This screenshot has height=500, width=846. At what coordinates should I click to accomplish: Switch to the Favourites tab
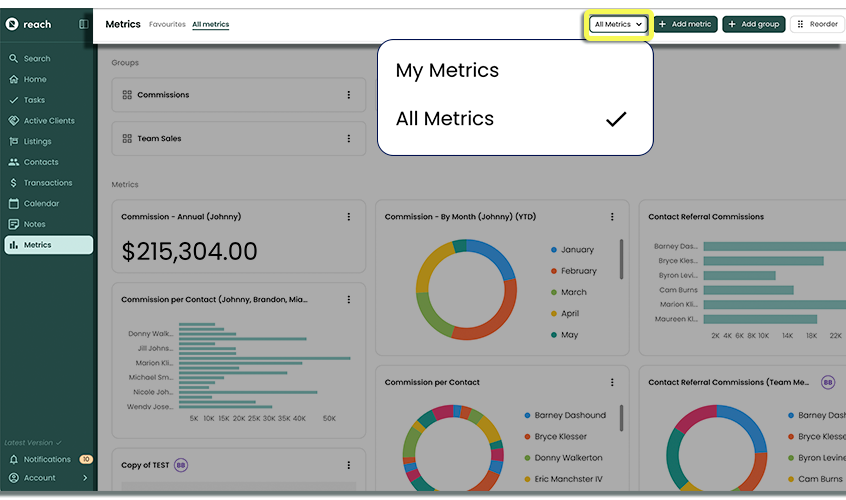[x=167, y=24]
